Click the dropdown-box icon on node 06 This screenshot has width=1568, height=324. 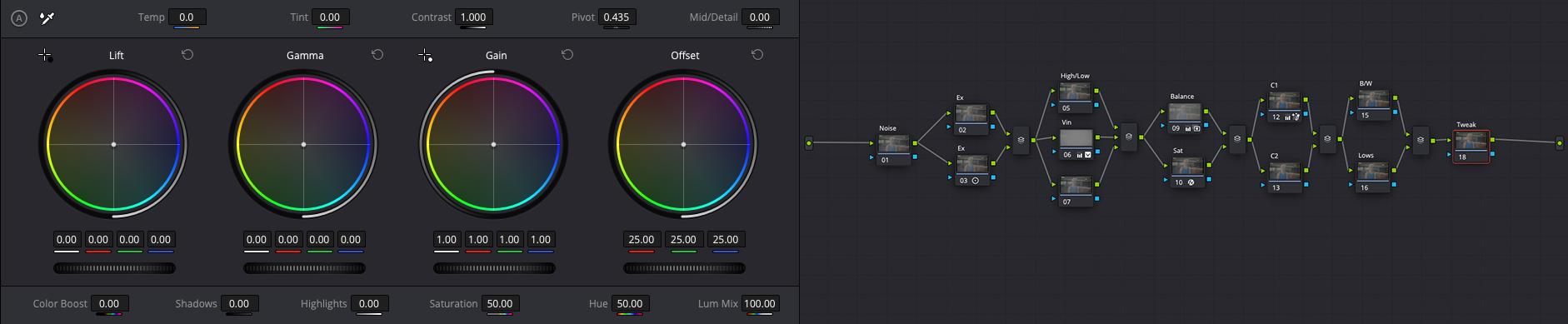pyautogui.click(x=1087, y=155)
